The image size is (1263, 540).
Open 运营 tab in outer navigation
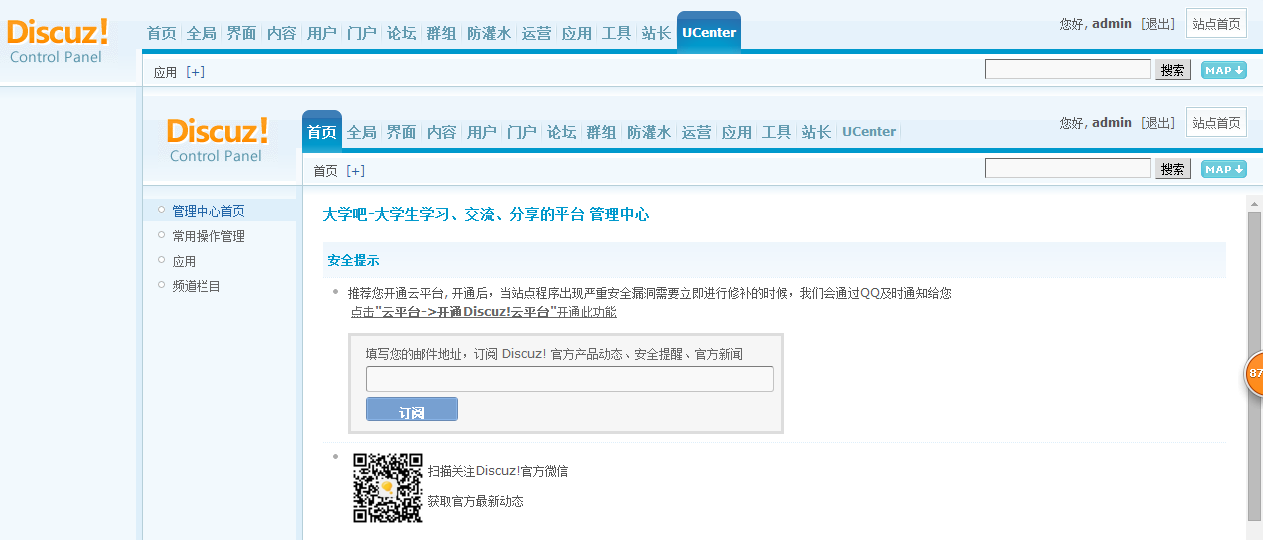click(x=536, y=33)
